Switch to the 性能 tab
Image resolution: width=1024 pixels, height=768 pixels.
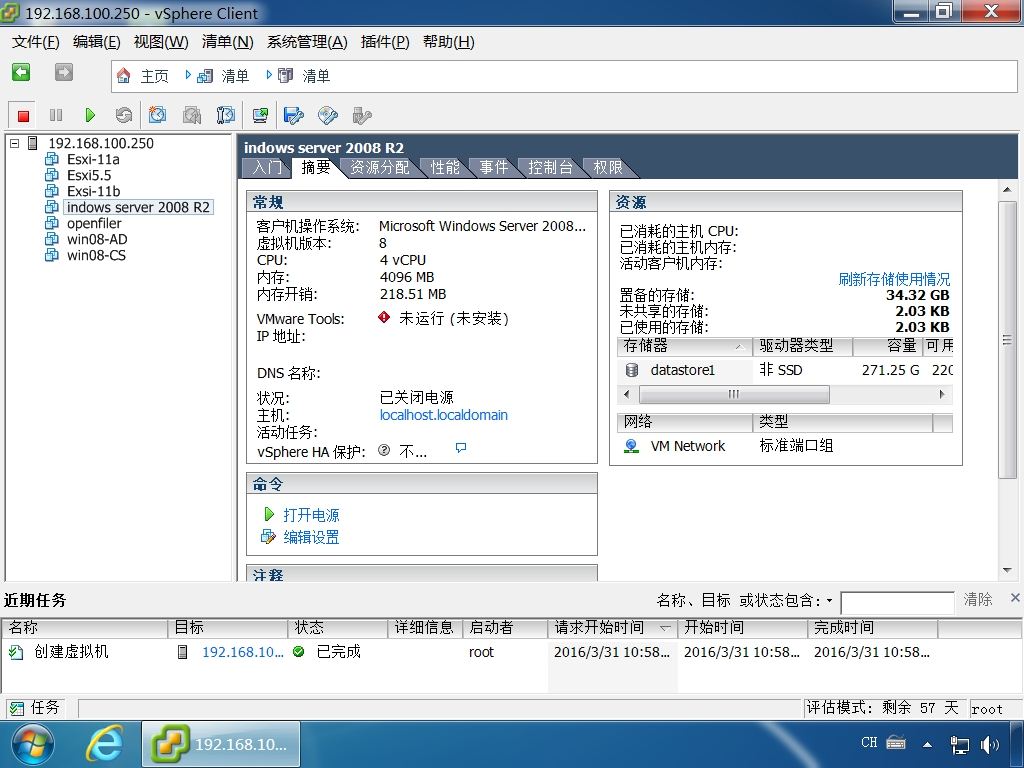pyautogui.click(x=445, y=168)
